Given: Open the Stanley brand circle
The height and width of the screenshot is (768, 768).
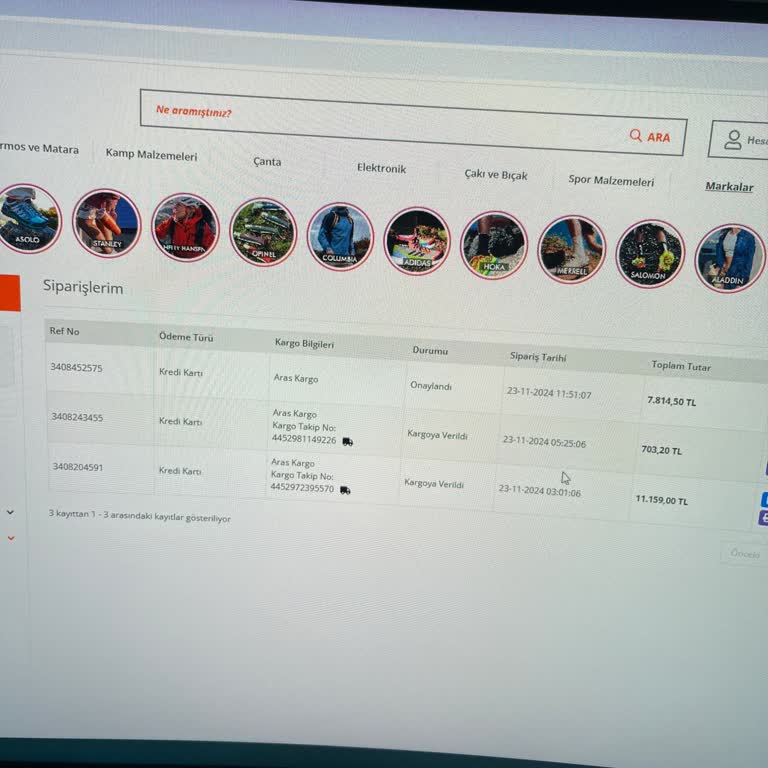Looking at the screenshot, I should coord(107,223).
